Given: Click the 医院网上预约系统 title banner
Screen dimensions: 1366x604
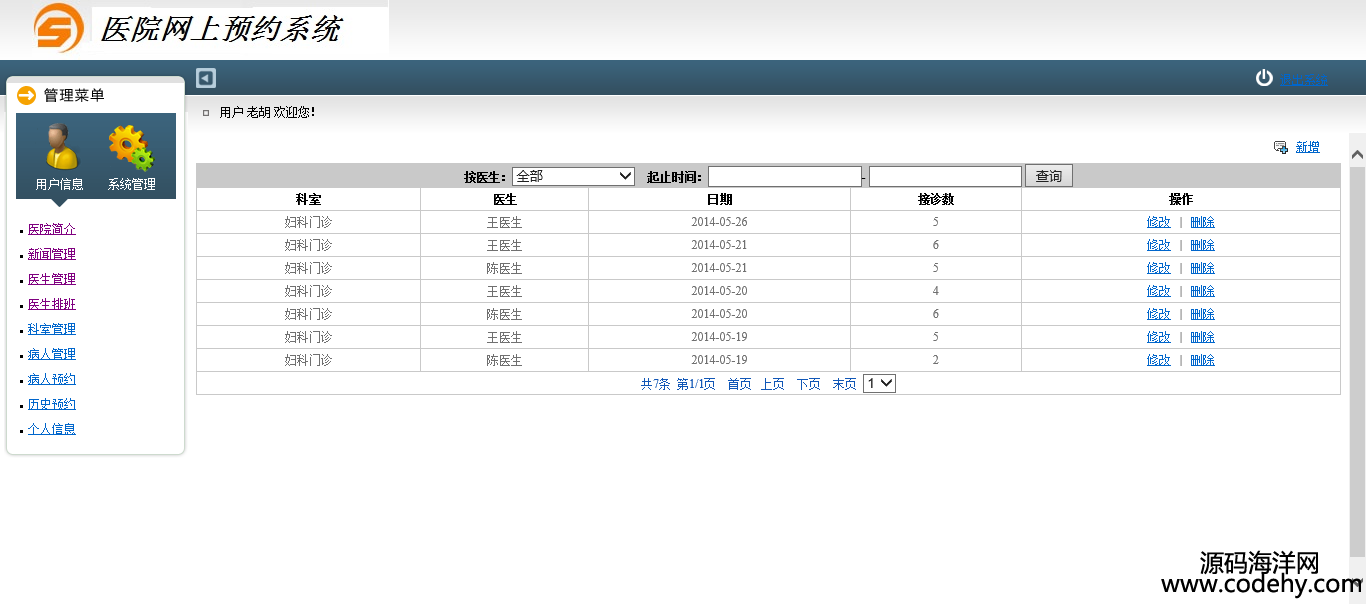Looking at the screenshot, I should pos(221,28).
